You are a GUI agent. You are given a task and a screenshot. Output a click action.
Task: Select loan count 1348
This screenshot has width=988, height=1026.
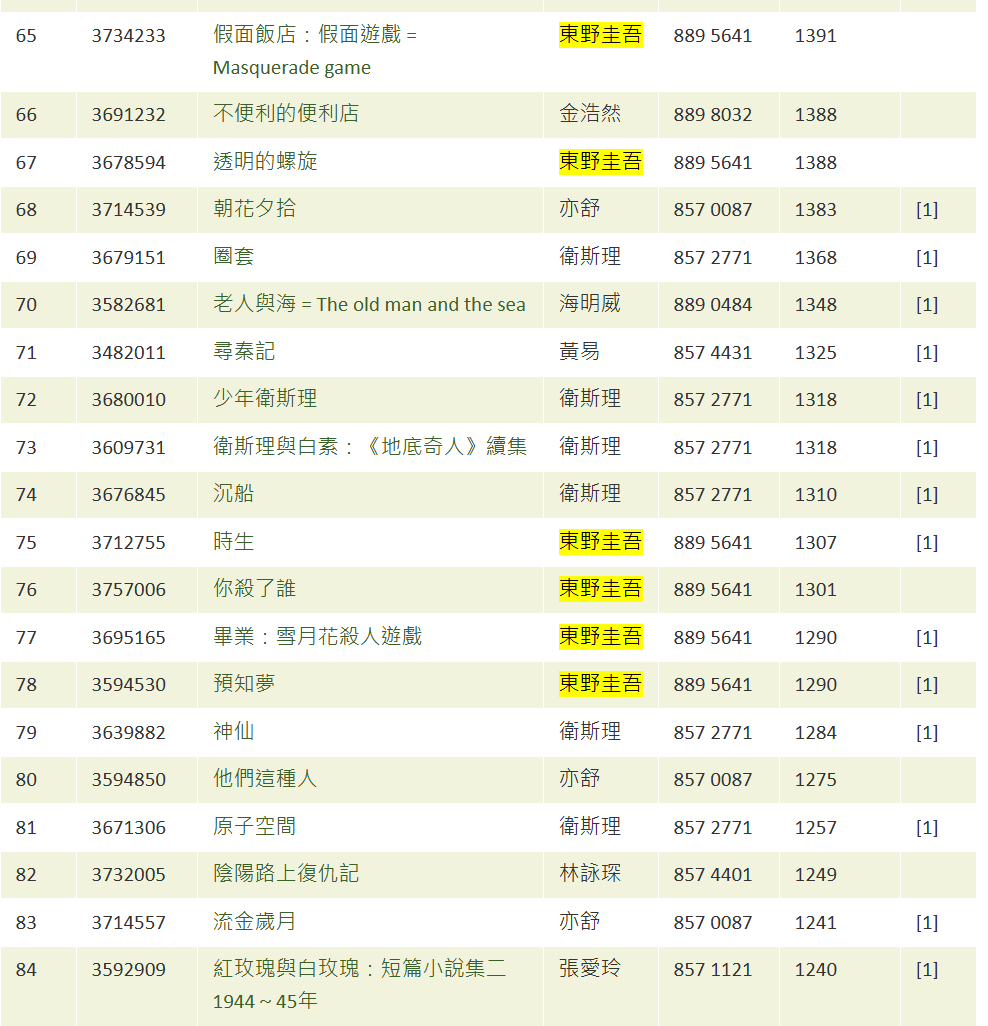click(x=815, y=304)
